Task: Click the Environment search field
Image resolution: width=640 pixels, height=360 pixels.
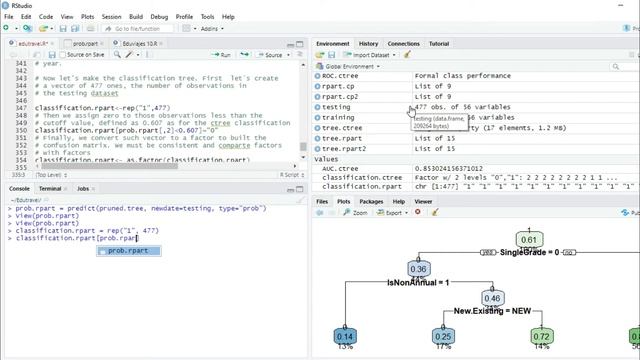Action: pyautogui.click(x=624, y=66)
